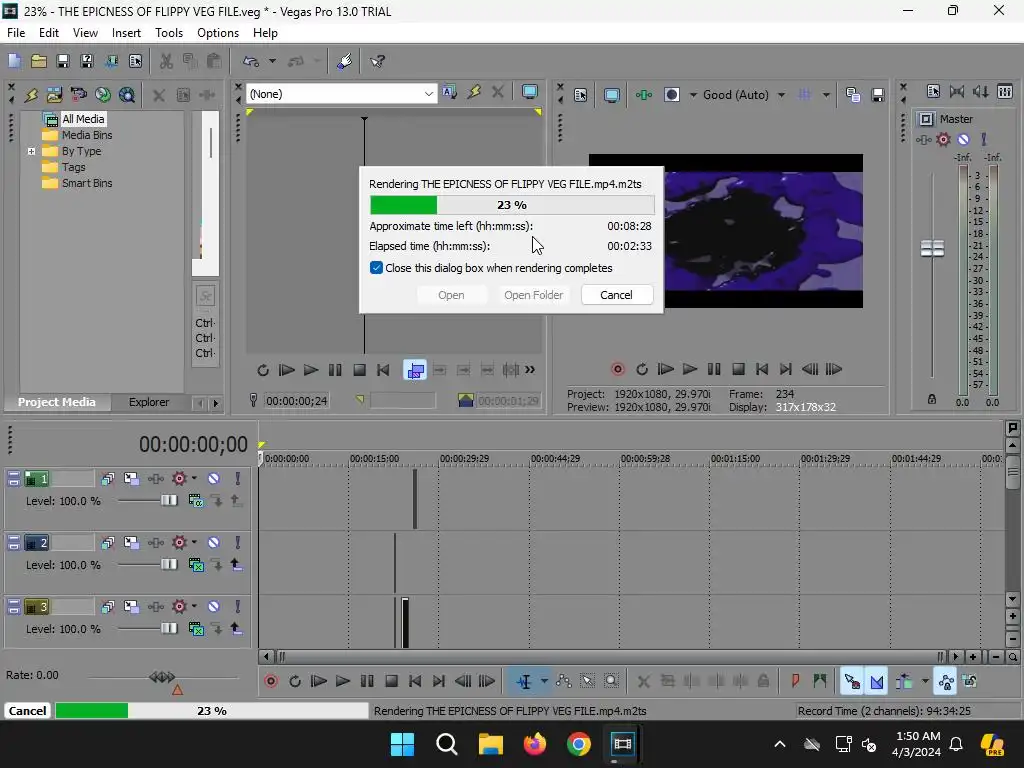Click the playback Rate slider

(162, 677)
